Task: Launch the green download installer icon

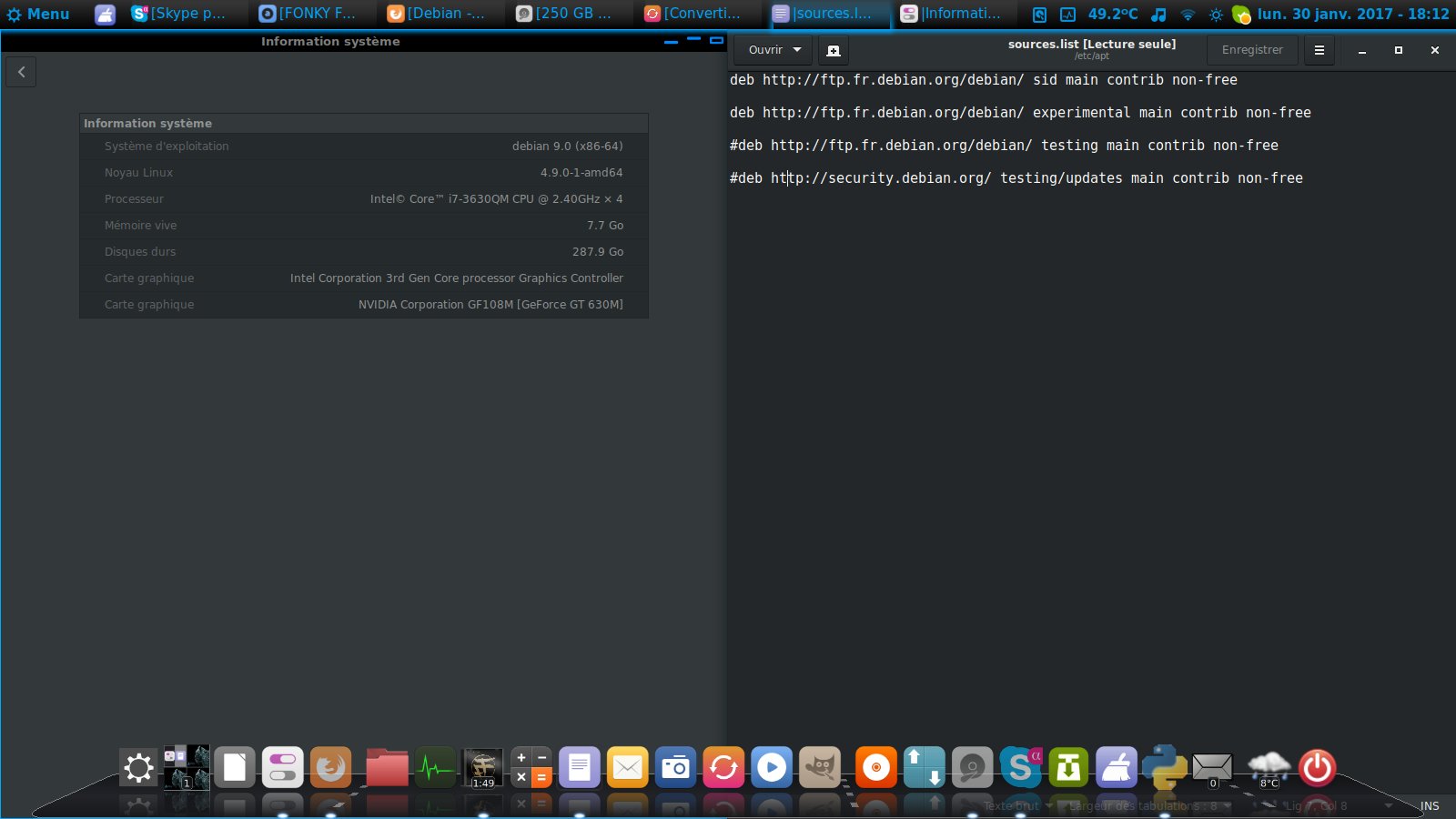Action: pos(1068,768)
